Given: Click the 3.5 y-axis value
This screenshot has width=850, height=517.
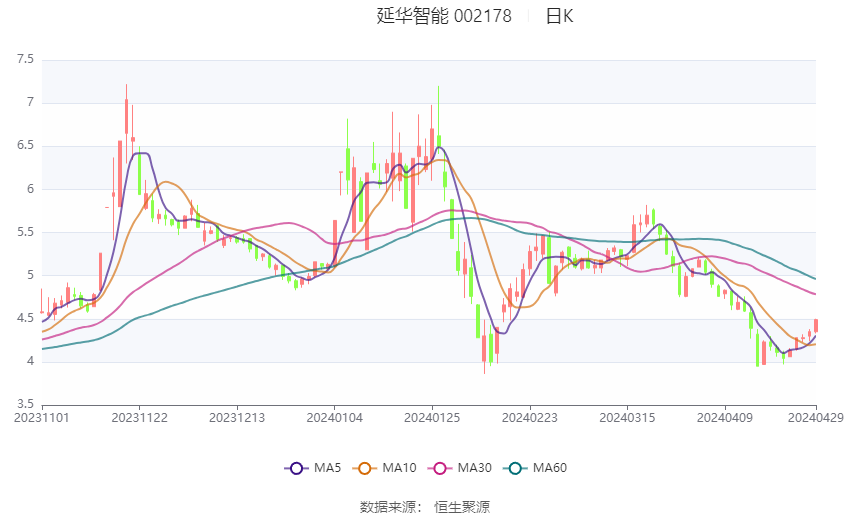Looking at the screenshot, I should click(x=25, y=404).
